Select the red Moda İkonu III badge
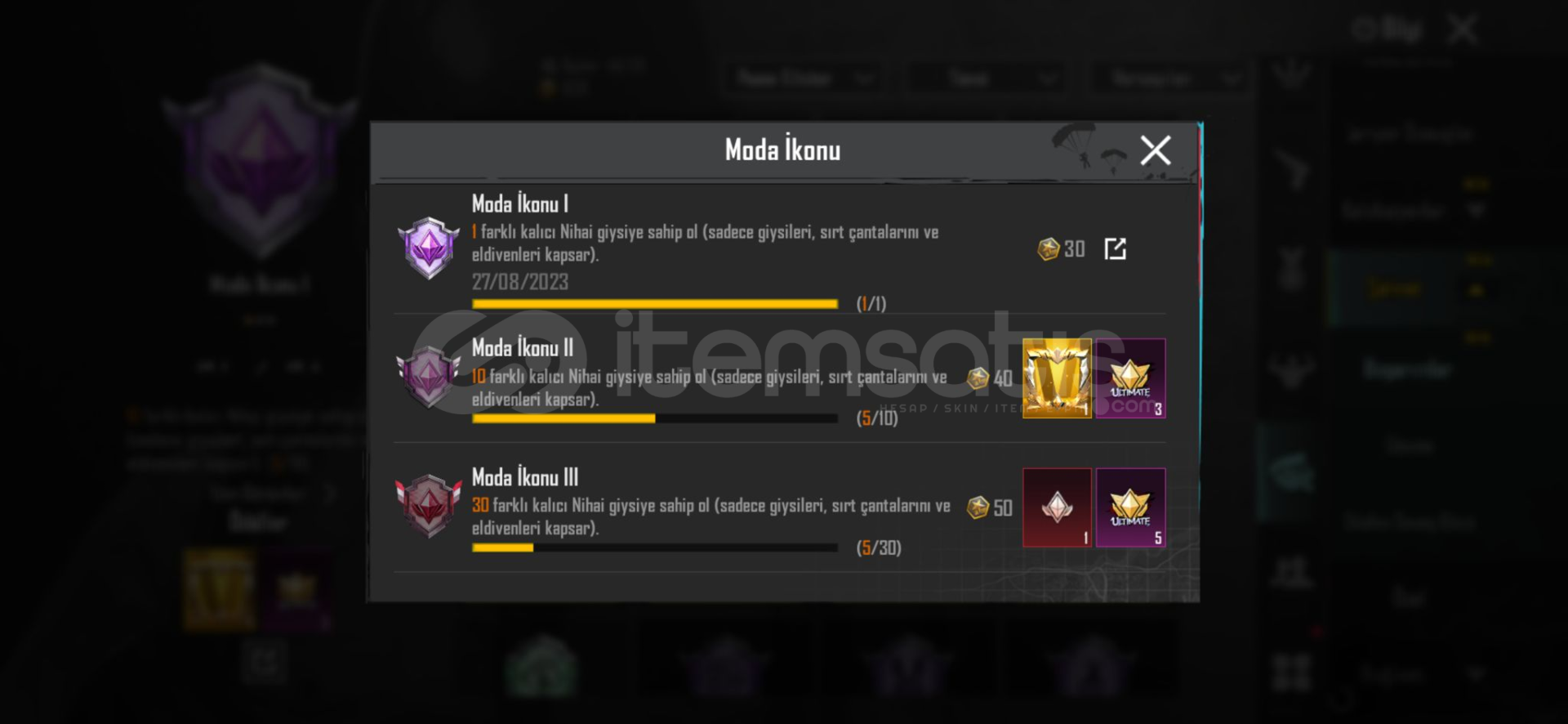 (x=428, y=506)
